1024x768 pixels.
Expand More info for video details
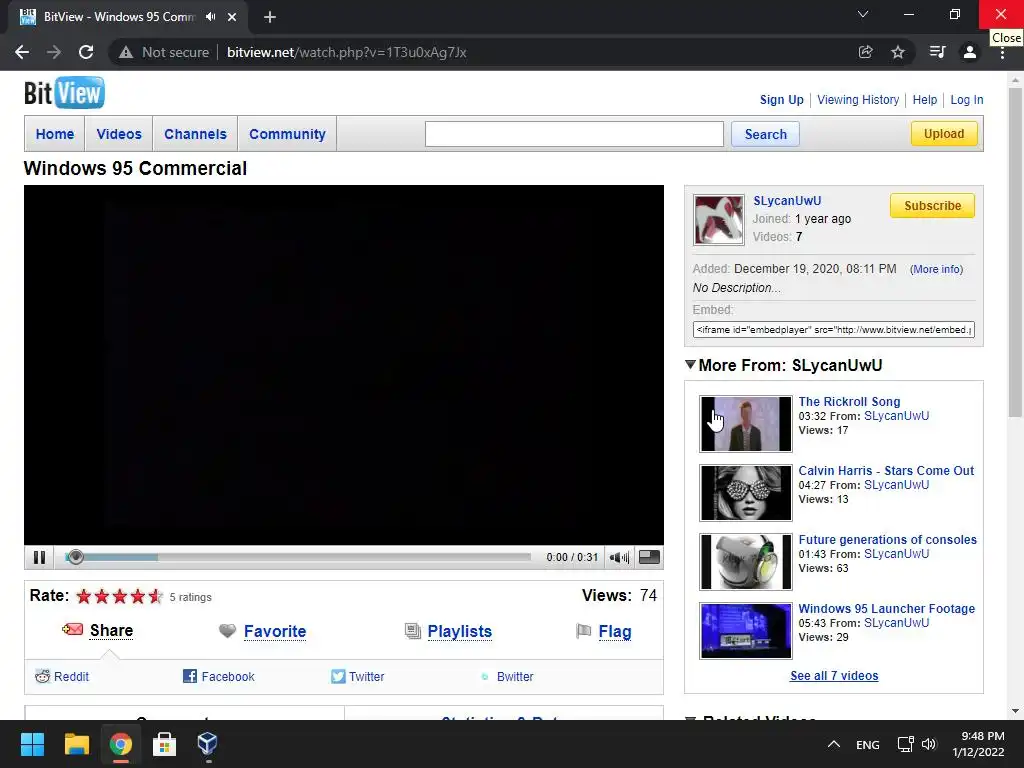[936, 269]
